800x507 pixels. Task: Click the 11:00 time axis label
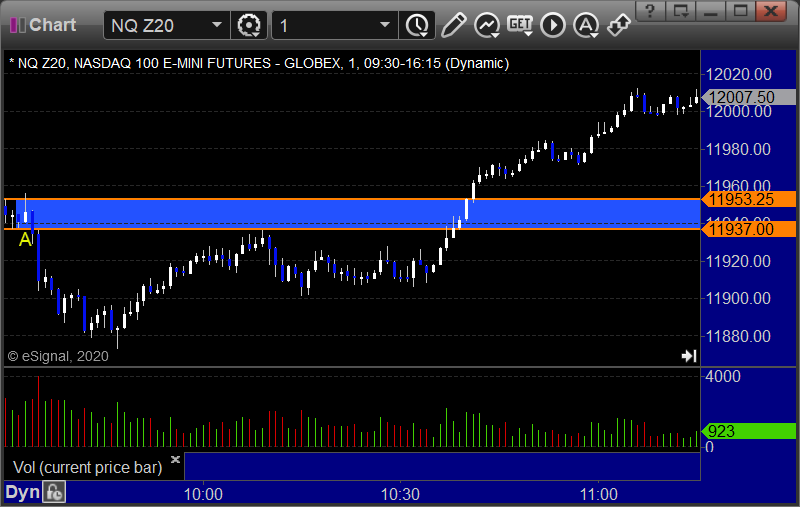pyautogui.click(x=598, y=494)
